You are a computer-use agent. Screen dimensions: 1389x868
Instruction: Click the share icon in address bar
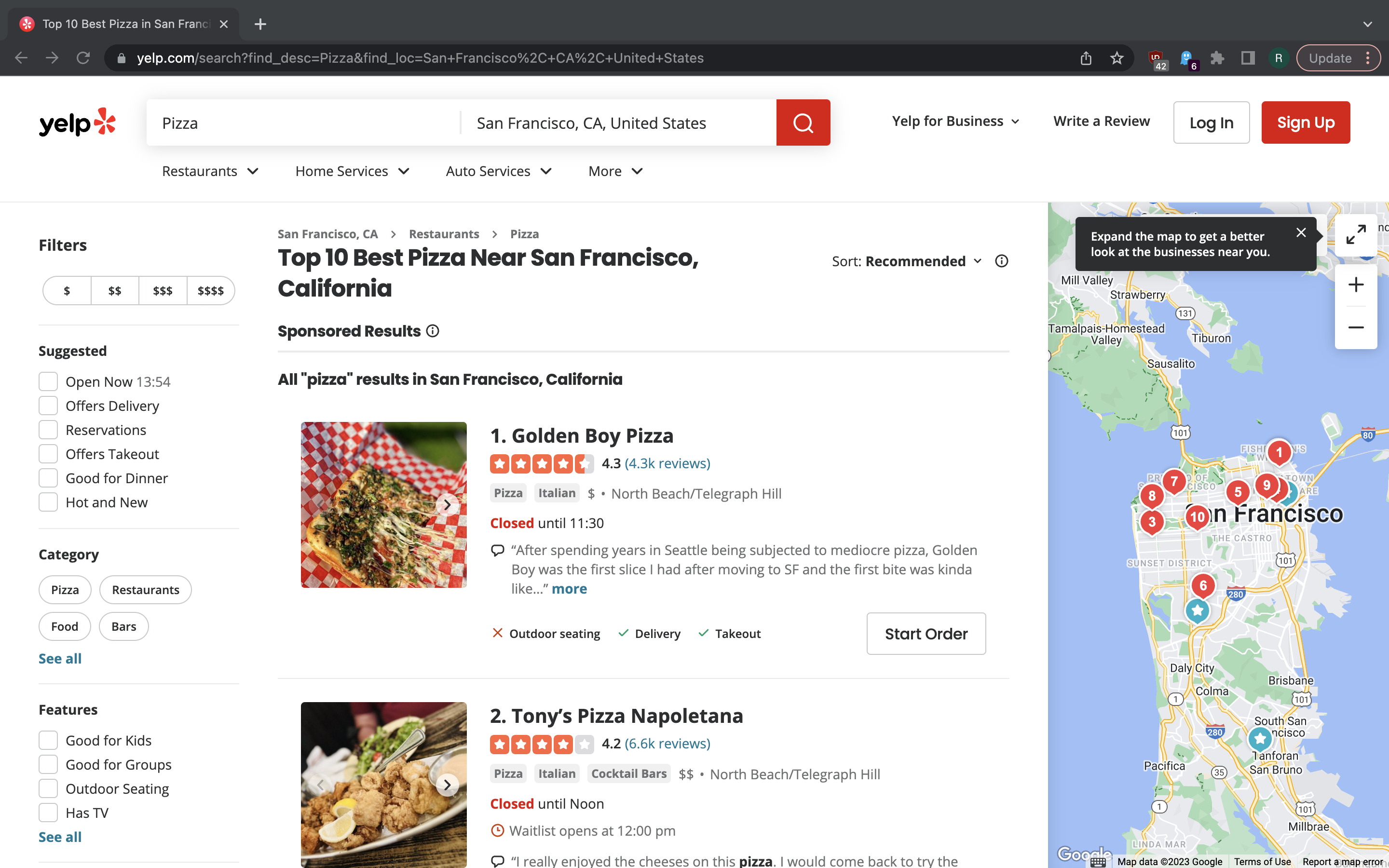[1085, 58]
